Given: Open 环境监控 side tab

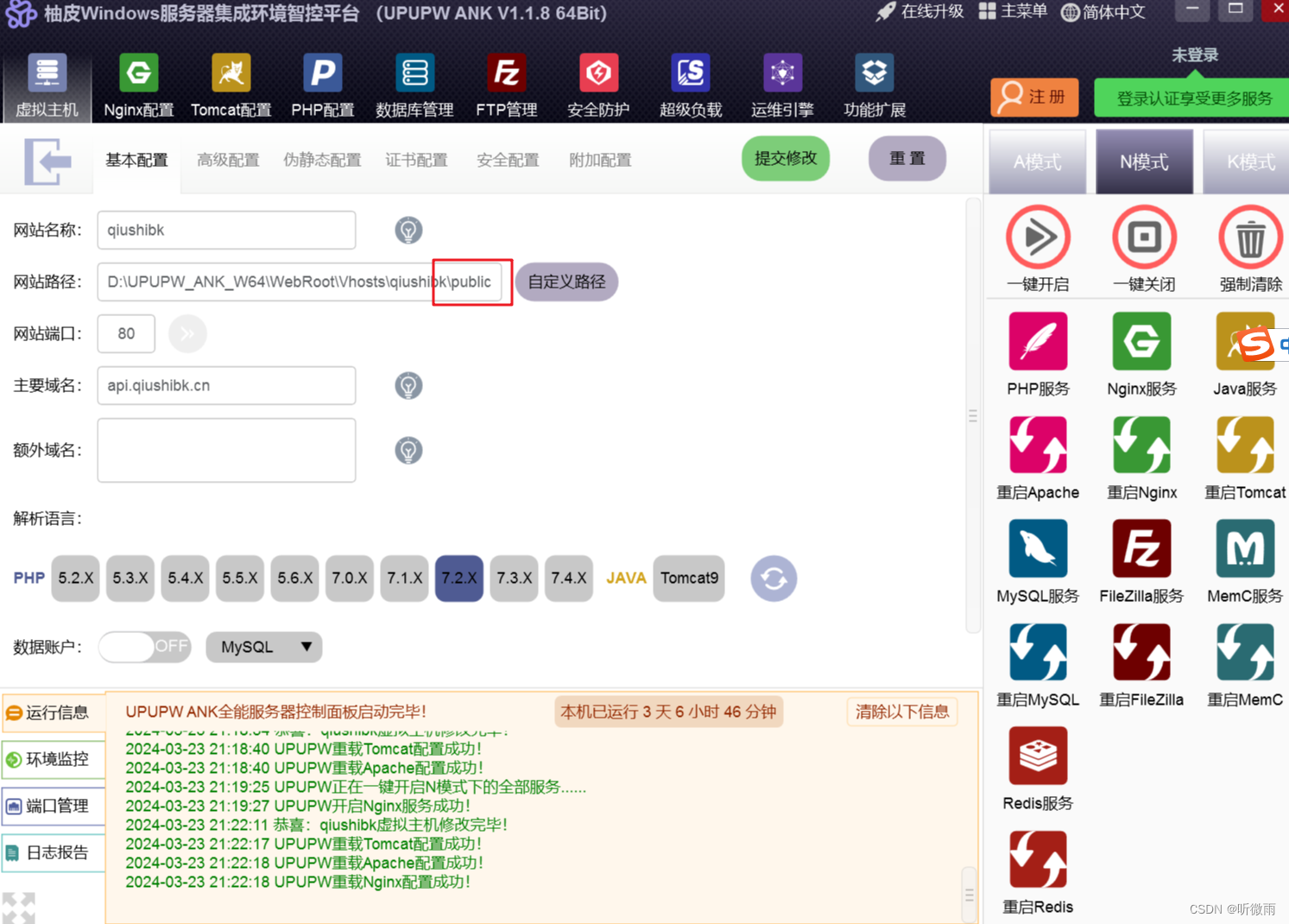Looking at the screenshot, I should click(x=54, y=759).
